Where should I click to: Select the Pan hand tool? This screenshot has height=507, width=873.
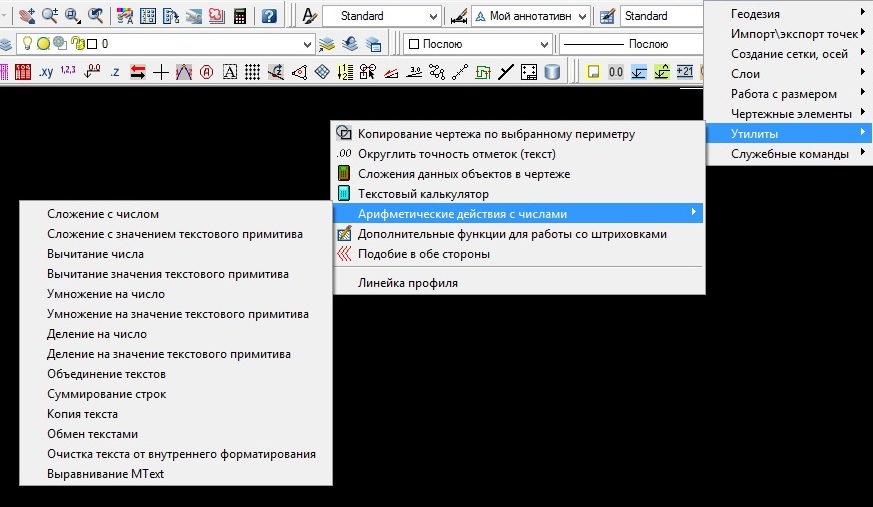point(25,16)
